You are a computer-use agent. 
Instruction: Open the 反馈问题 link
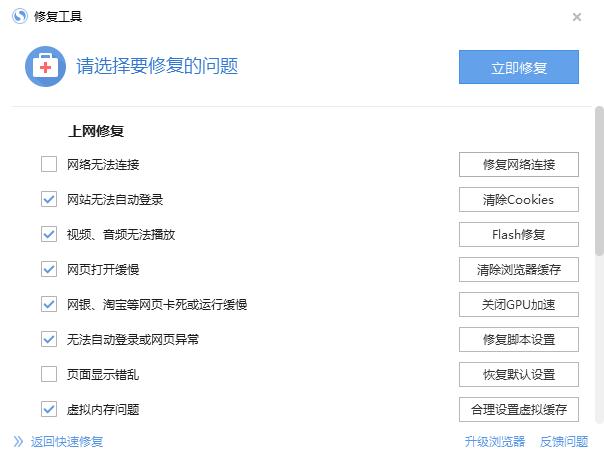click(564, 442)
